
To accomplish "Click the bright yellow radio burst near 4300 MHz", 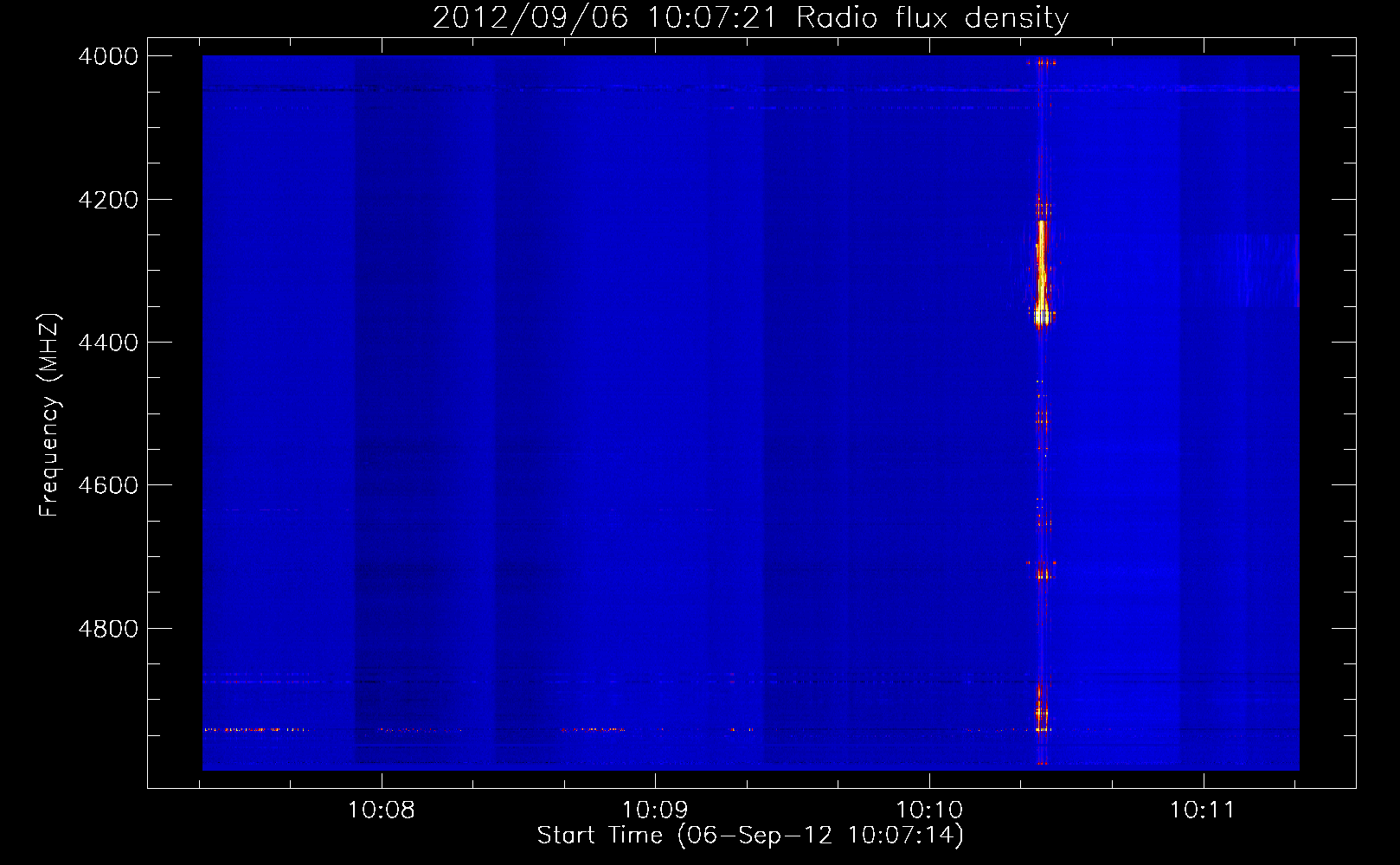I will tap(1042, 272).
